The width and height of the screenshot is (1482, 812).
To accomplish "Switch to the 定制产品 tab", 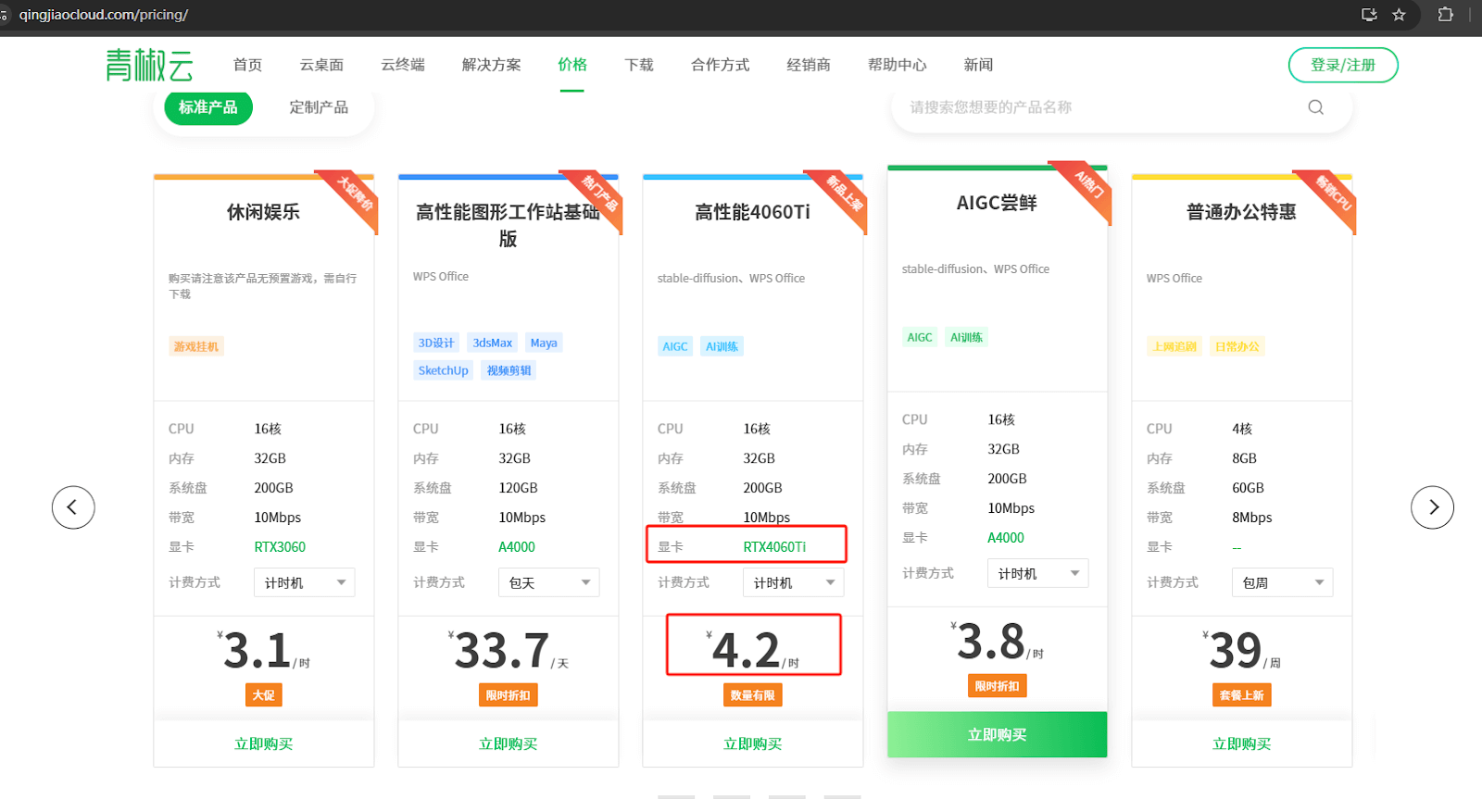I will tap(319, 107).
